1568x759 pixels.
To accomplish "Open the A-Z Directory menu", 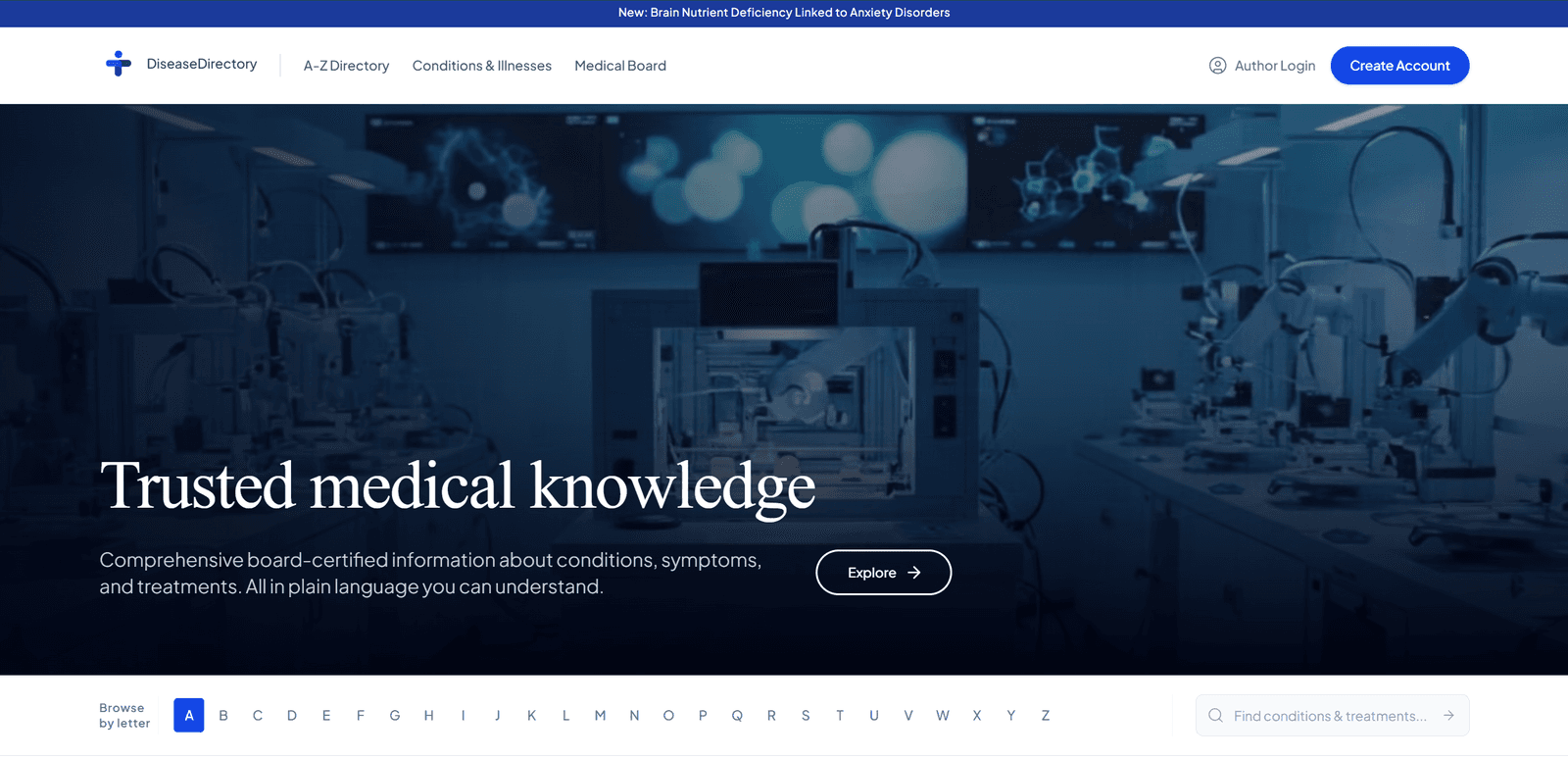I will click(x=346, y=66).
